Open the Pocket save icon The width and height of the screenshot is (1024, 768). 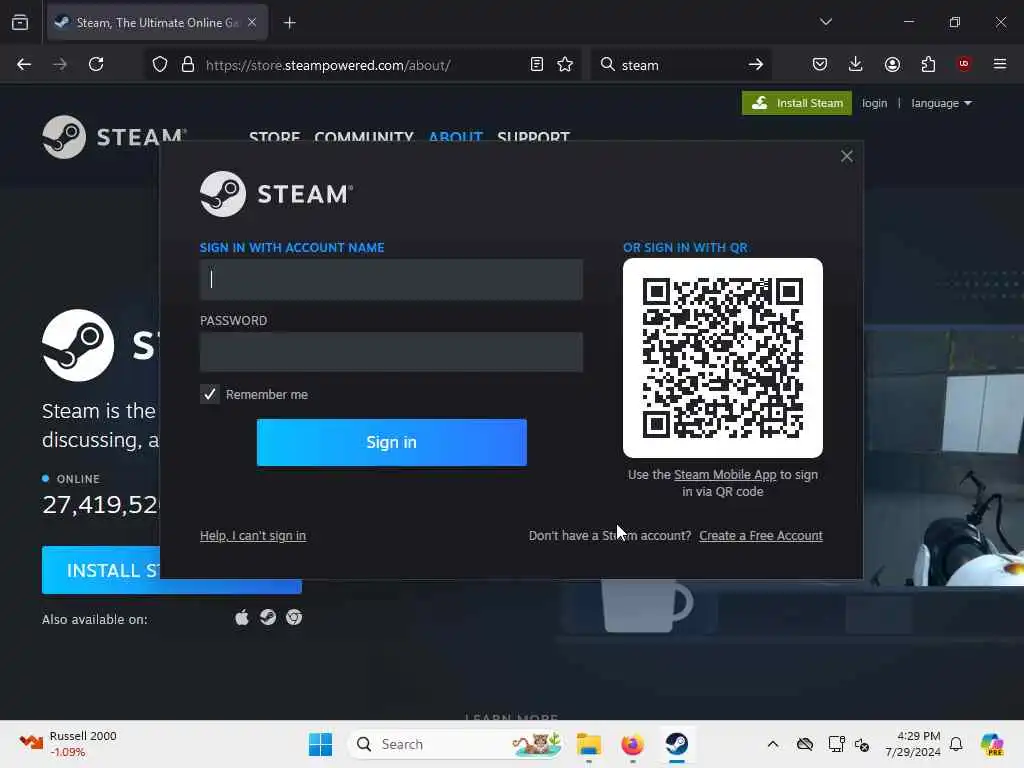click(x=820, y=64)
